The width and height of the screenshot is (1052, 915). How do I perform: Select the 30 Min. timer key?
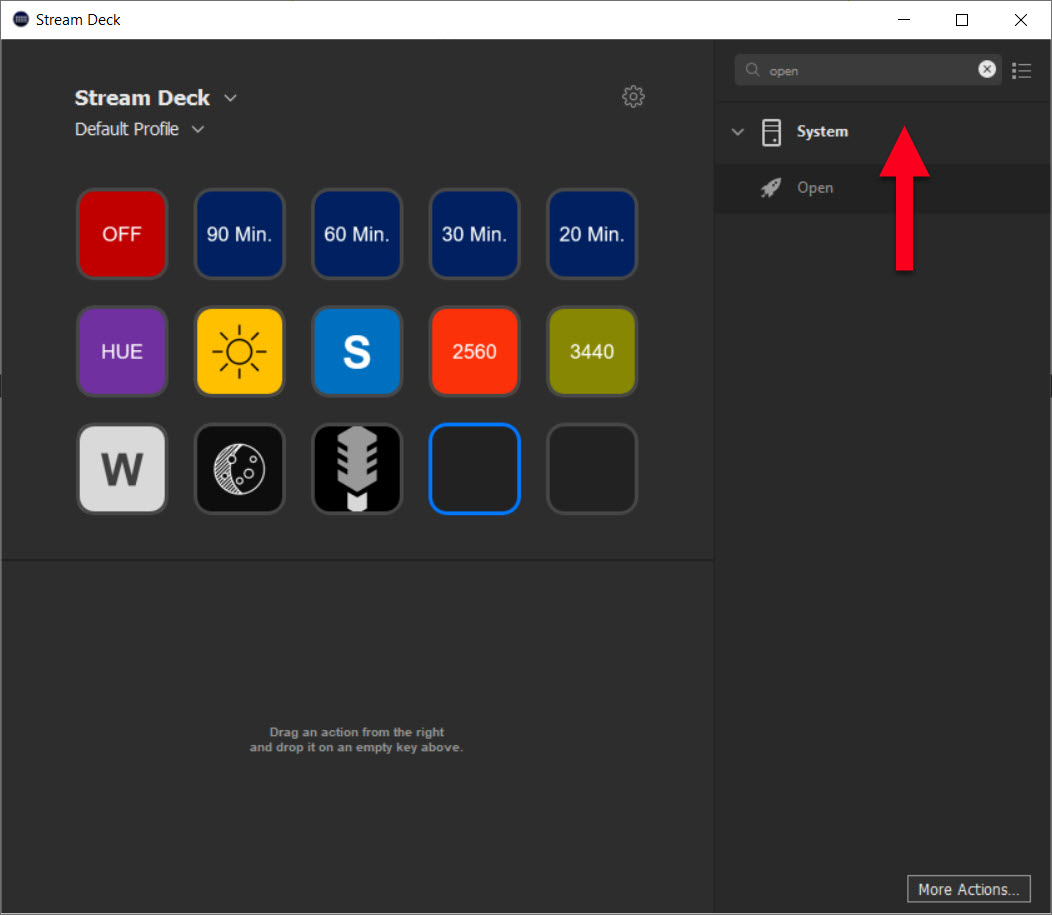(x=474, y=233)
